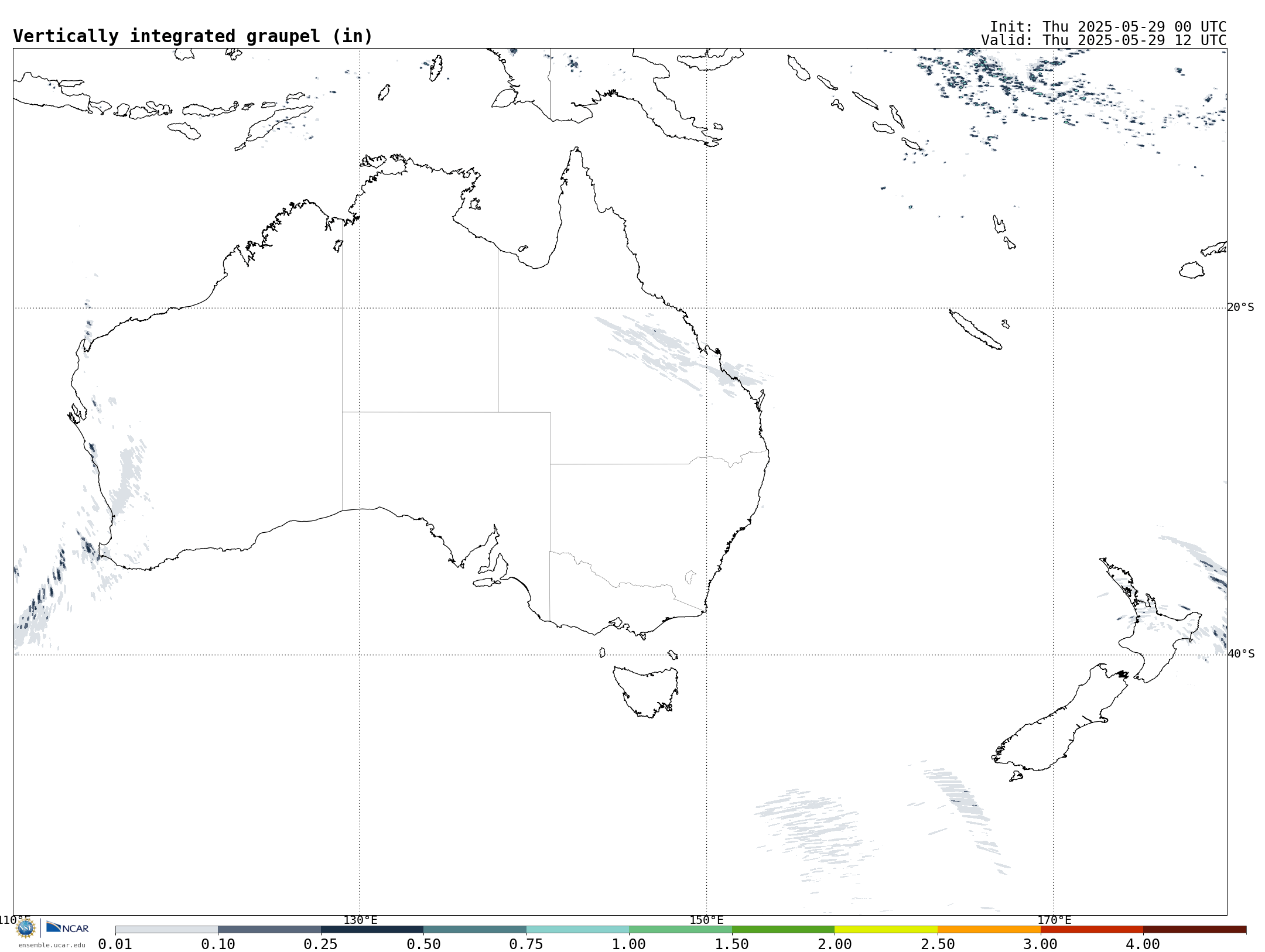Image resolution: width=1265 pixels, height=952 pixels.
Task: Click on Tasmania island on the map
Action: tap(647, 691)
